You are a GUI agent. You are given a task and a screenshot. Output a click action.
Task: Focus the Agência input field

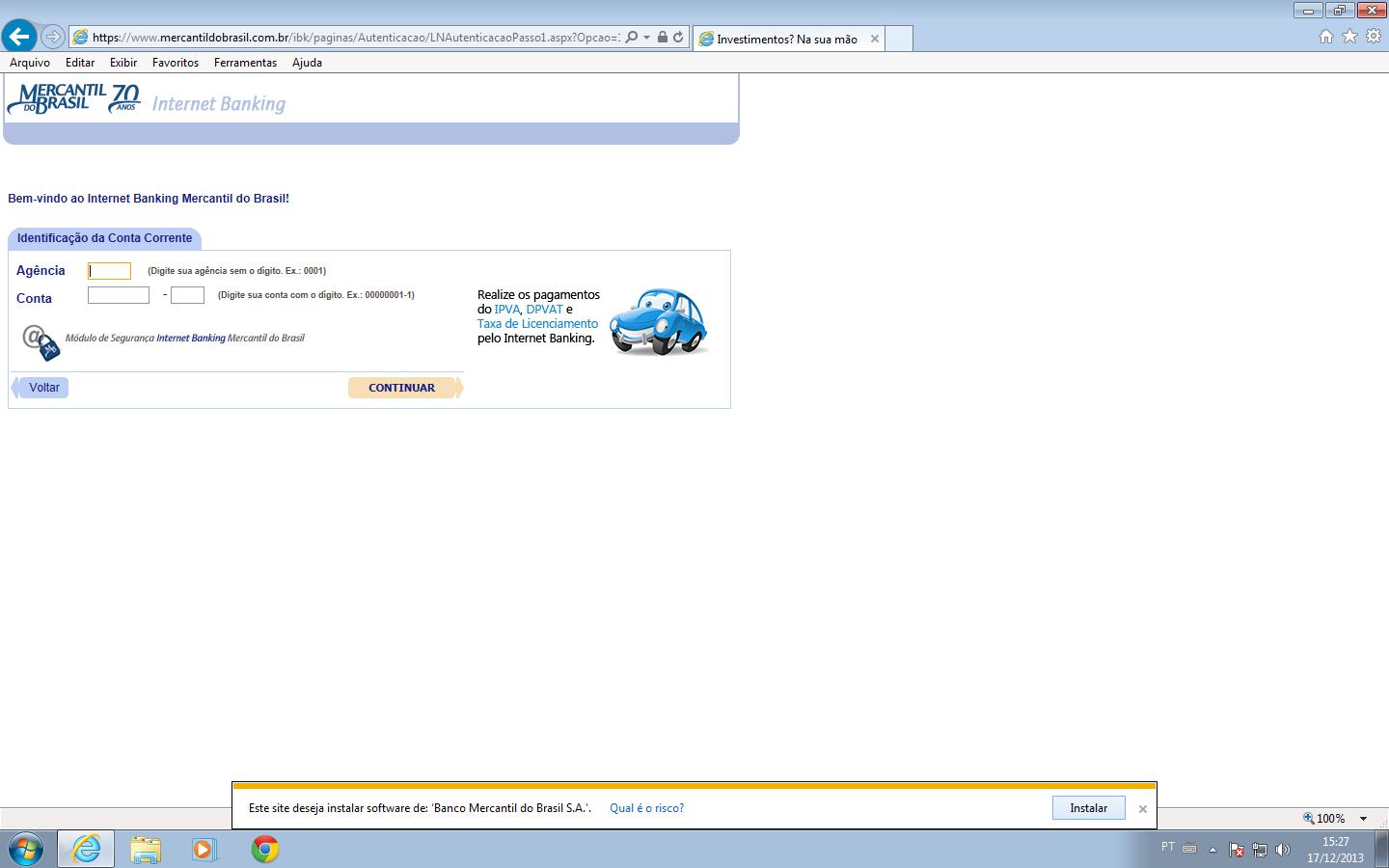109,271
